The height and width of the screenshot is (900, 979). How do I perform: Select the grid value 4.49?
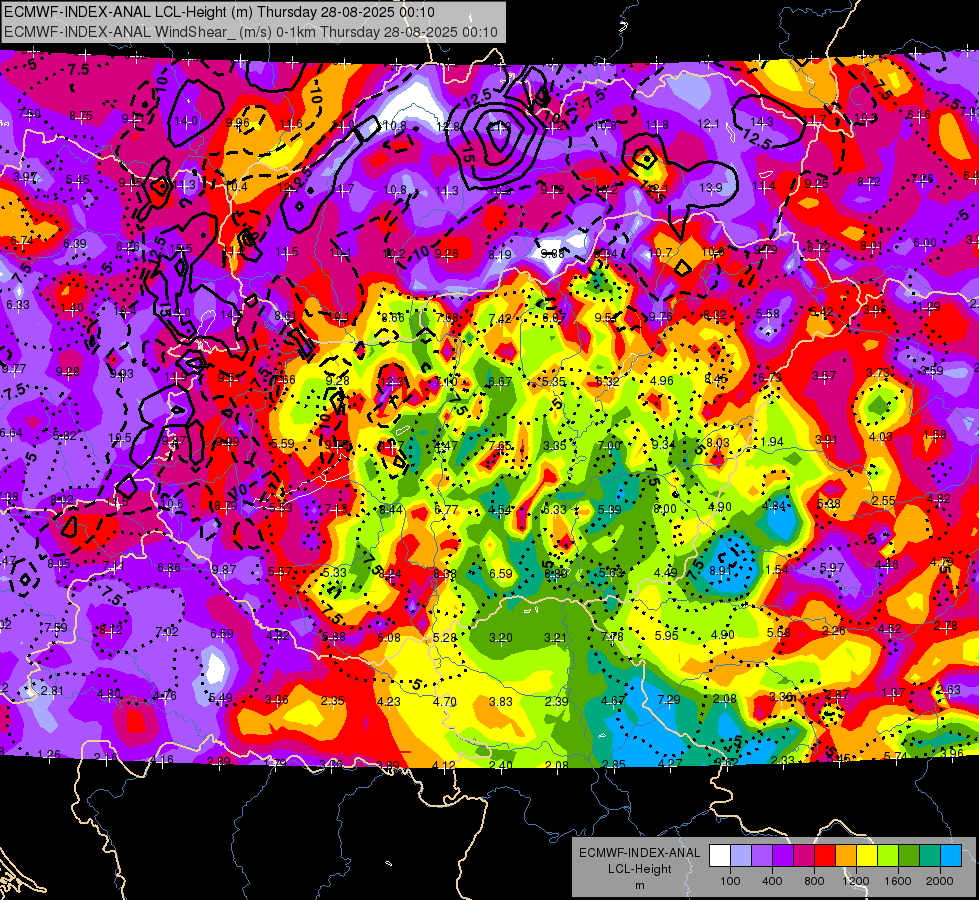pos(666,573)
